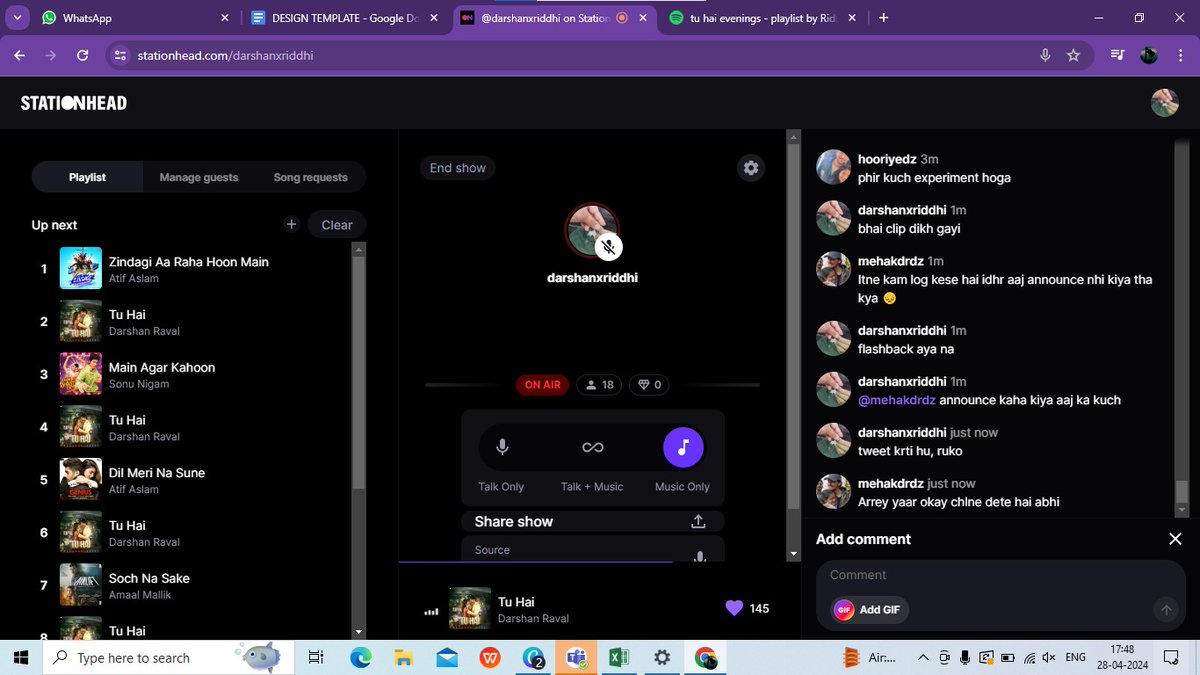Click the muted mic badge on host avatar
This screenshot has width=1200, height=675.
coord(609,246)
